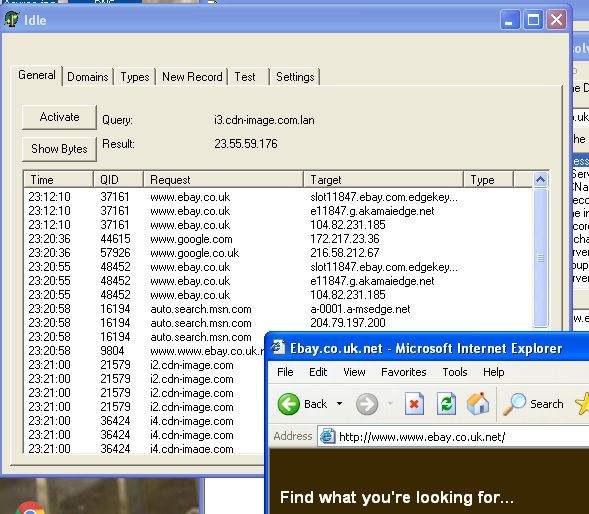Viewport: 589px width, 514px height.
Task: Click the result value 23.55.59.176
Action: click(x=246, y=144)
